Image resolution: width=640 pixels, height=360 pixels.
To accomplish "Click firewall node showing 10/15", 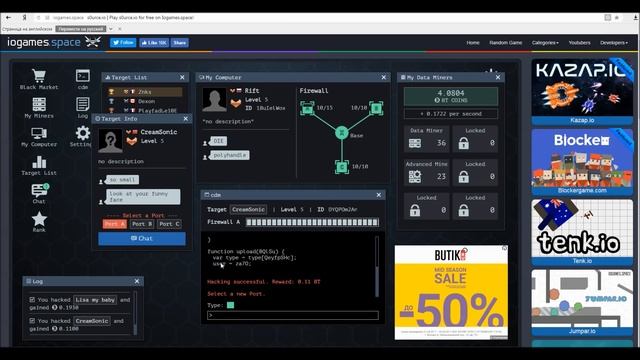I will [x=307, y=108].
